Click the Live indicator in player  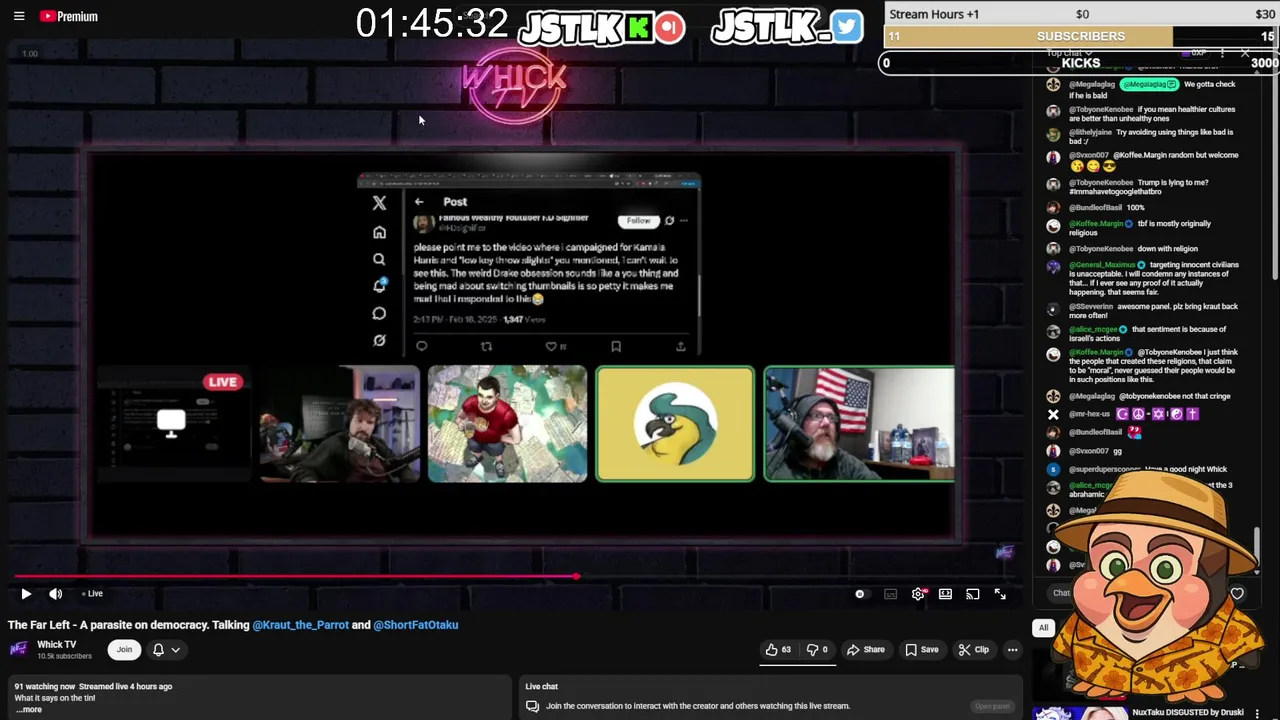coord(92,594)
